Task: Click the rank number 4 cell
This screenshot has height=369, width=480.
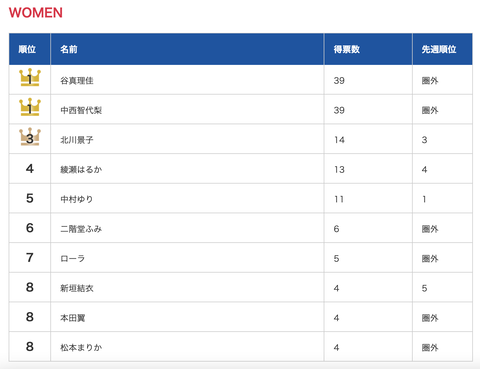Action: click(30, 169)
